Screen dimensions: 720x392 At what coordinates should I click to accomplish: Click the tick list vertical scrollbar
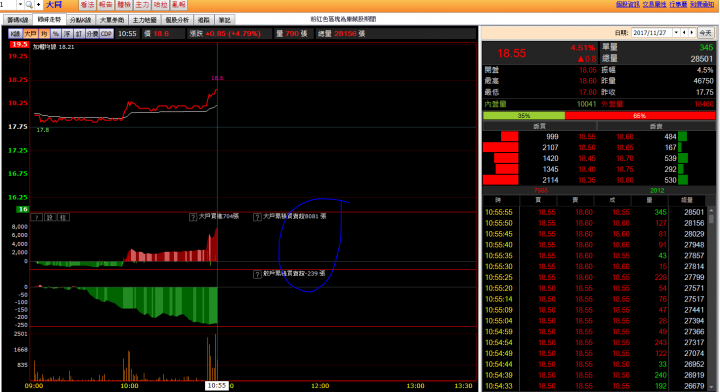(711, 300)
